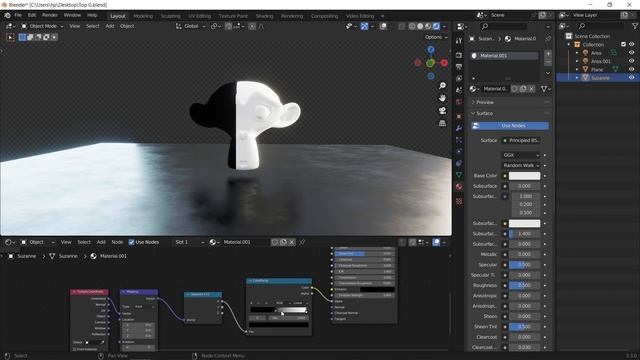Click the red X axis on the navigation gizmo
640x360 pixels.
point(444,63)
